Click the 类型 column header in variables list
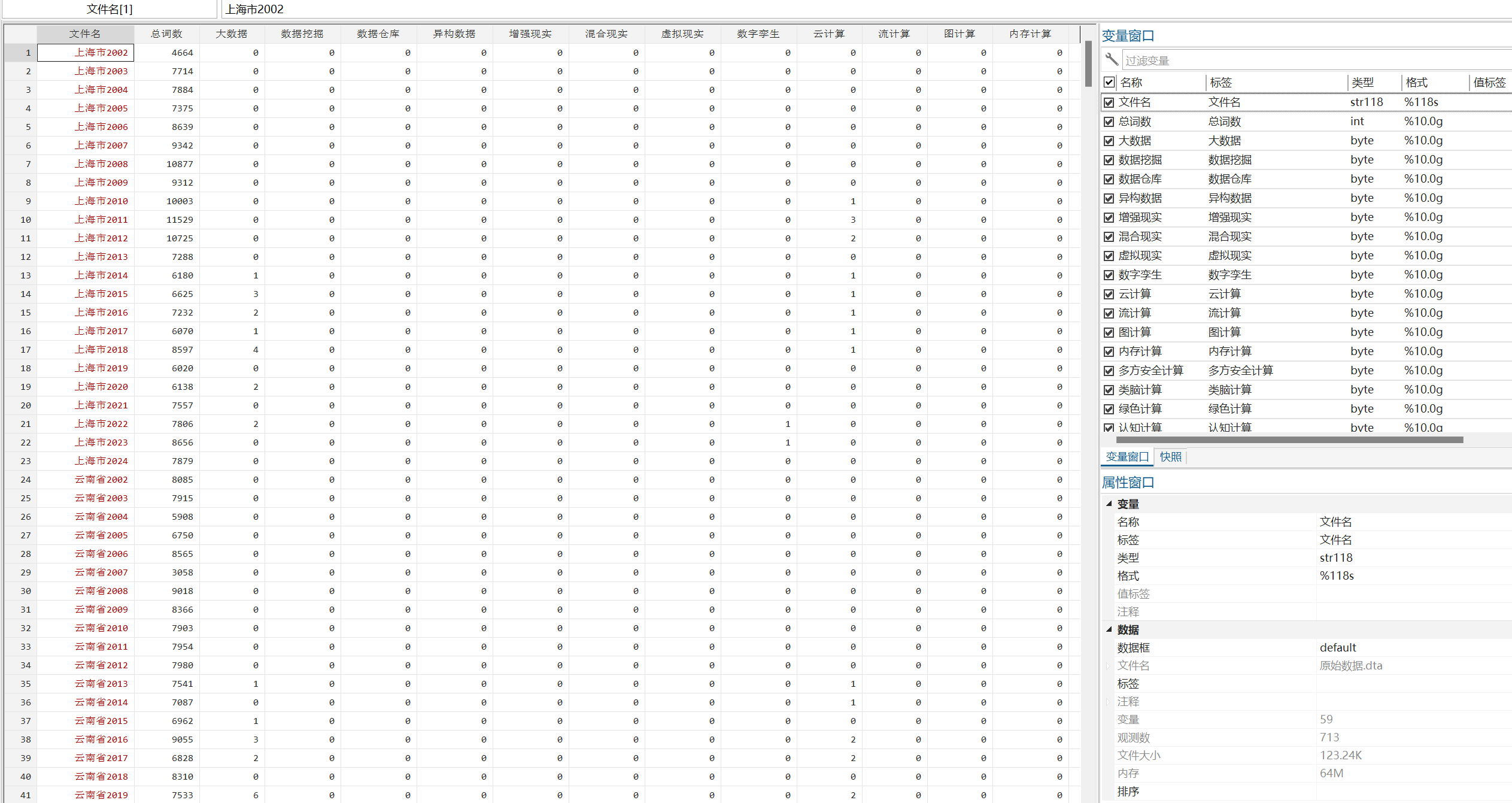Viewport: 1512px width, 803px height. [1363, 83]
